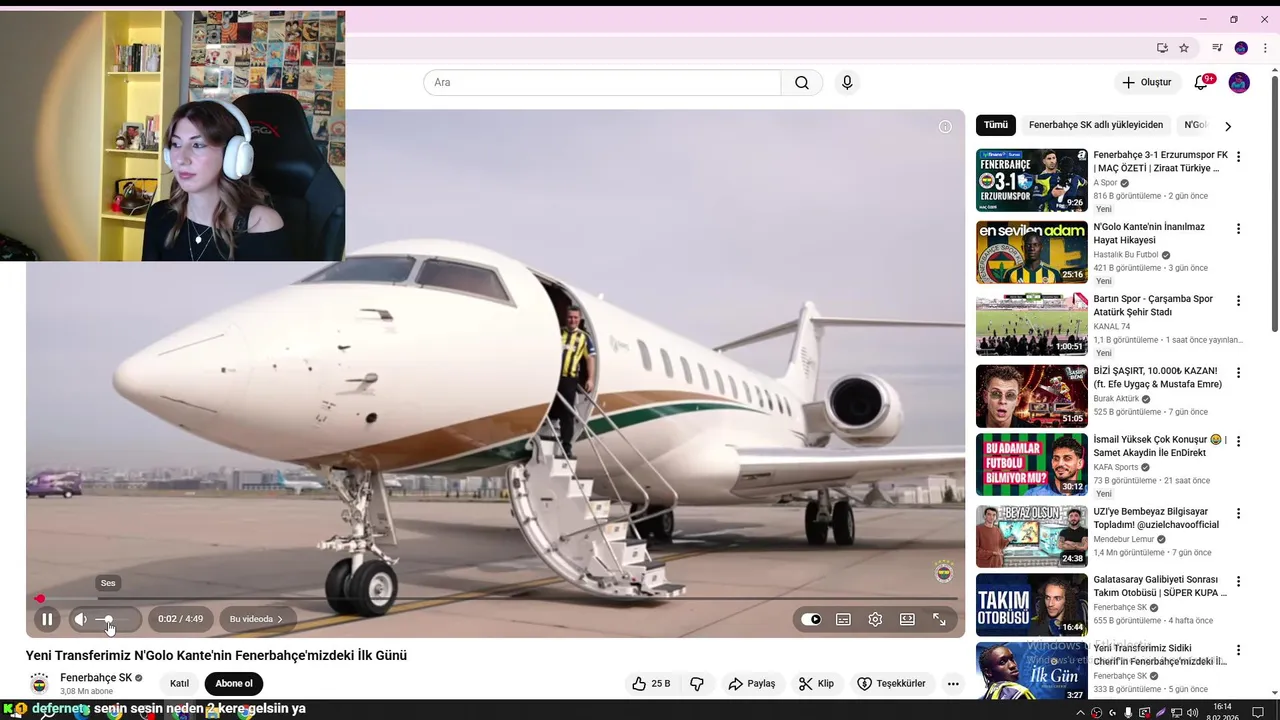Viewport: 1280px width, 720px height.
Task: Open 'N'Golo Kante'nin İnanılmaz Hayat Hikayesi' video
Action: click(x=1149, y=234)
